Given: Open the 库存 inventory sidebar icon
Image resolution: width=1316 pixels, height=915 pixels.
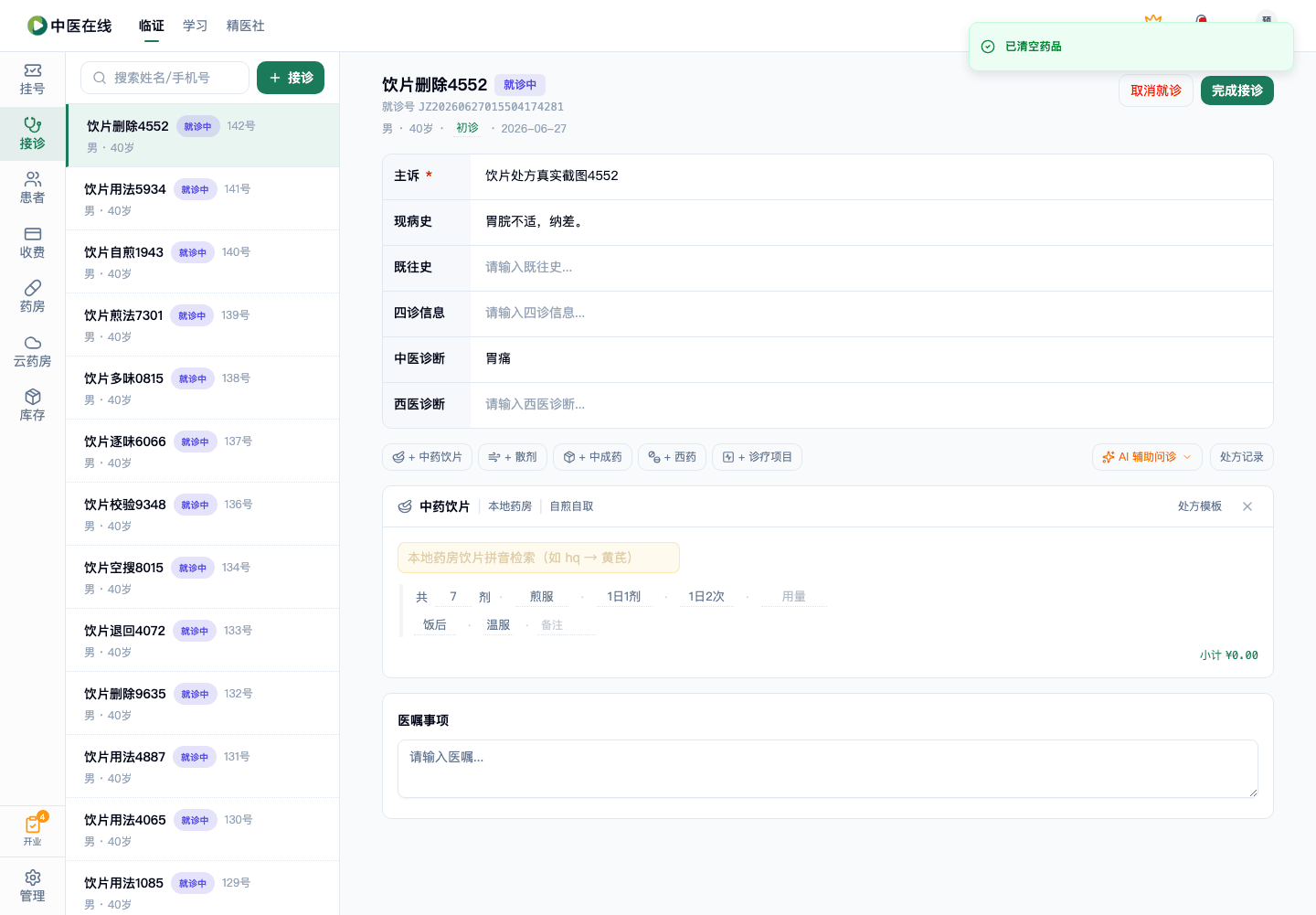Looking at the screenshot, I should click(x=32, y=405).
